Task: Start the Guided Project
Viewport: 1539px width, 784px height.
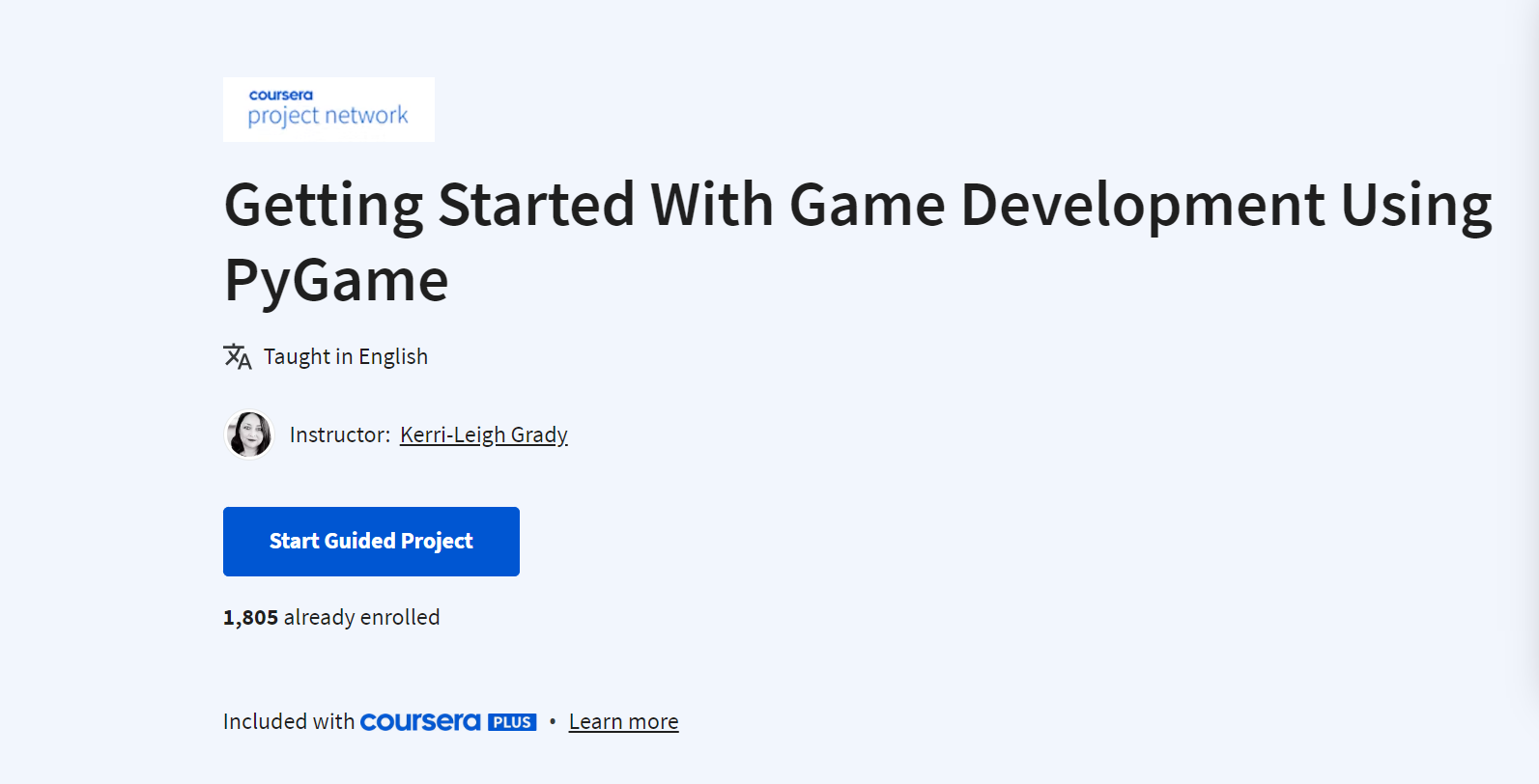Action: pyautogui.click(x=371, y=542)
